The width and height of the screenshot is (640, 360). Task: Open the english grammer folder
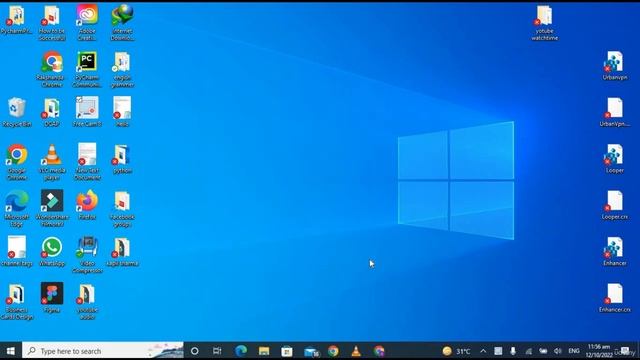coord(122,69)
